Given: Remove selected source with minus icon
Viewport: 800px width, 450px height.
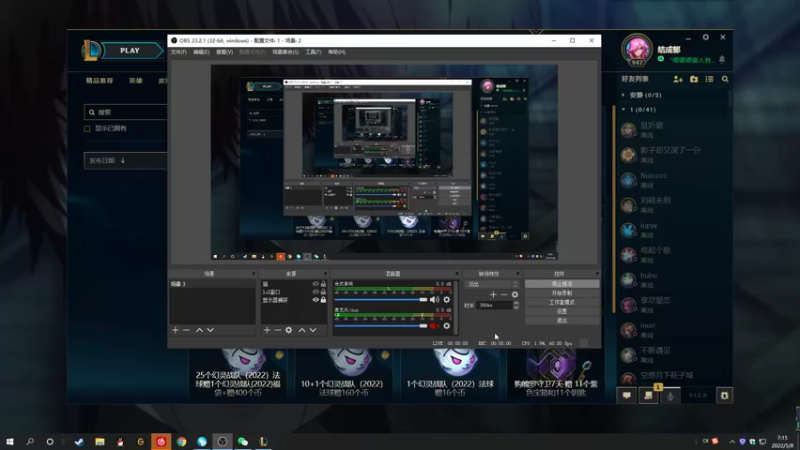Looking at the screenshot, I should coord(278,330).
